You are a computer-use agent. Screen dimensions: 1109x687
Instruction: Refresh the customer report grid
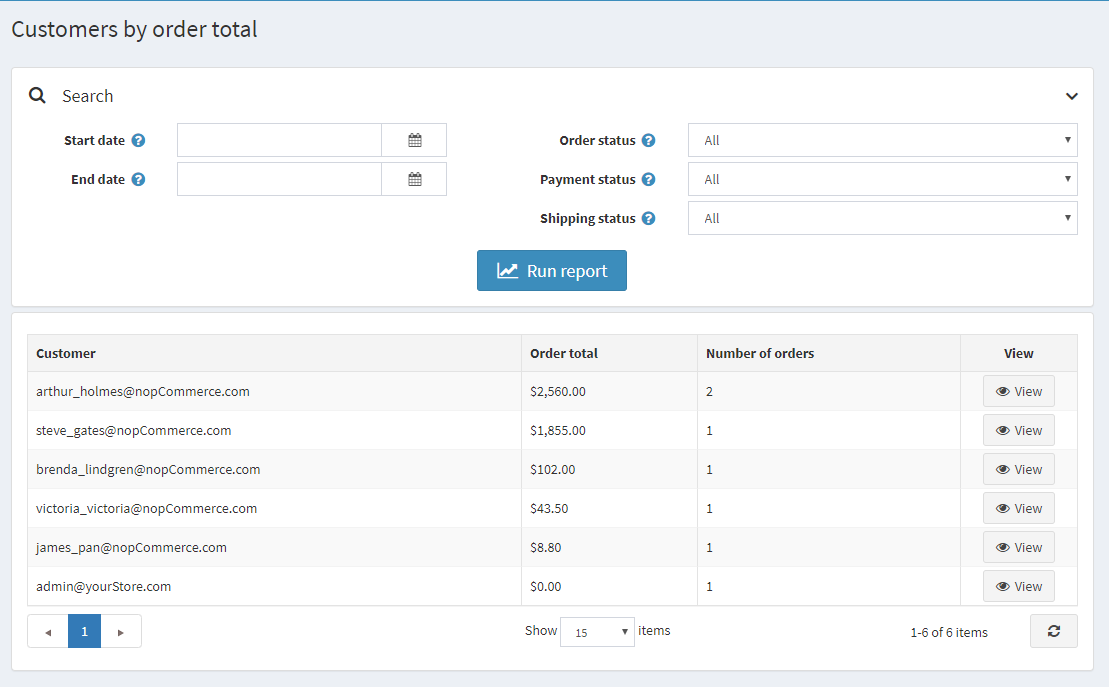click(x=1053, y=631)
